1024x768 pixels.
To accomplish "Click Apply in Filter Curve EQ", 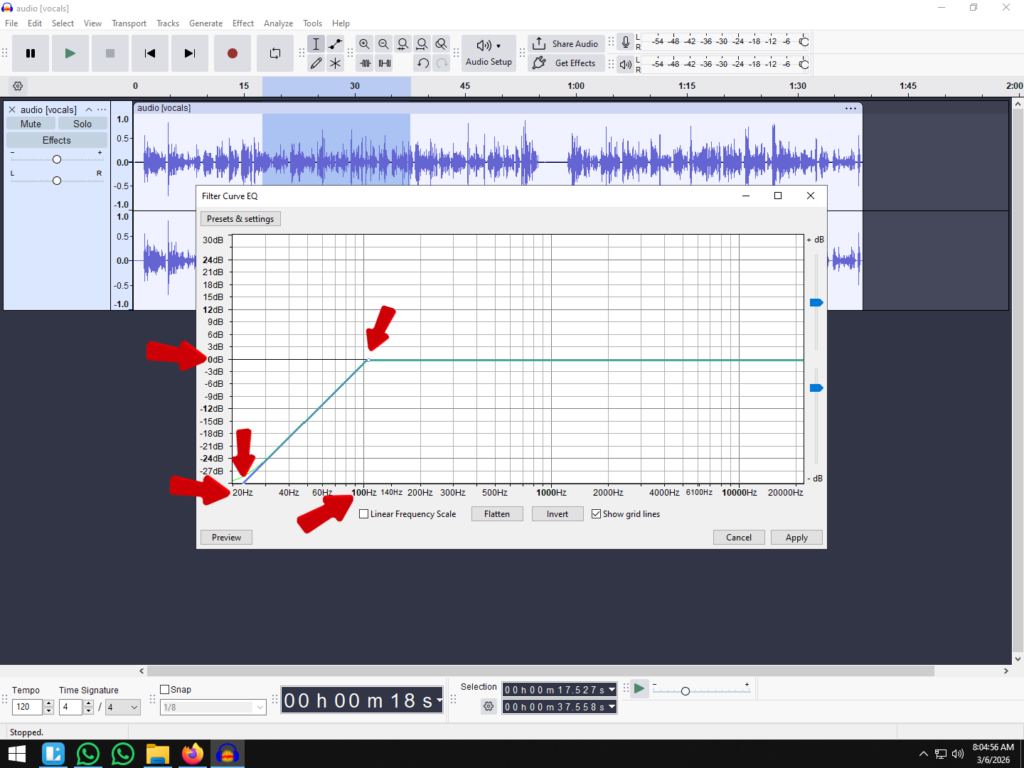I will point(796,537).
